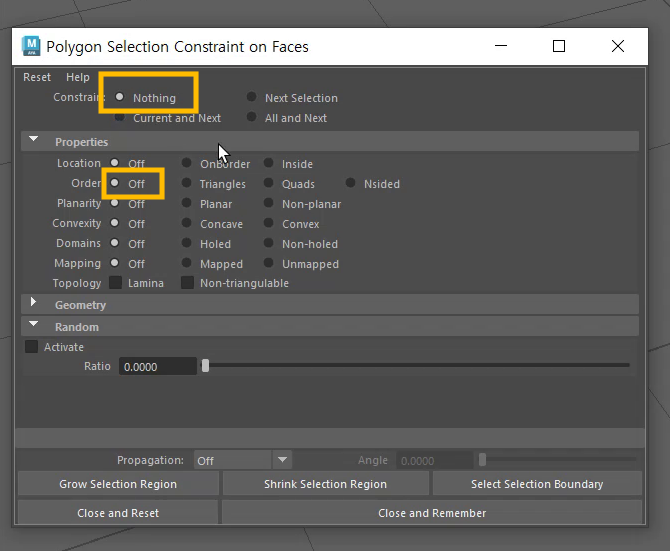Set Order to Triangles
This screenshot has height=551, width=670.
[x=186, y=183]
